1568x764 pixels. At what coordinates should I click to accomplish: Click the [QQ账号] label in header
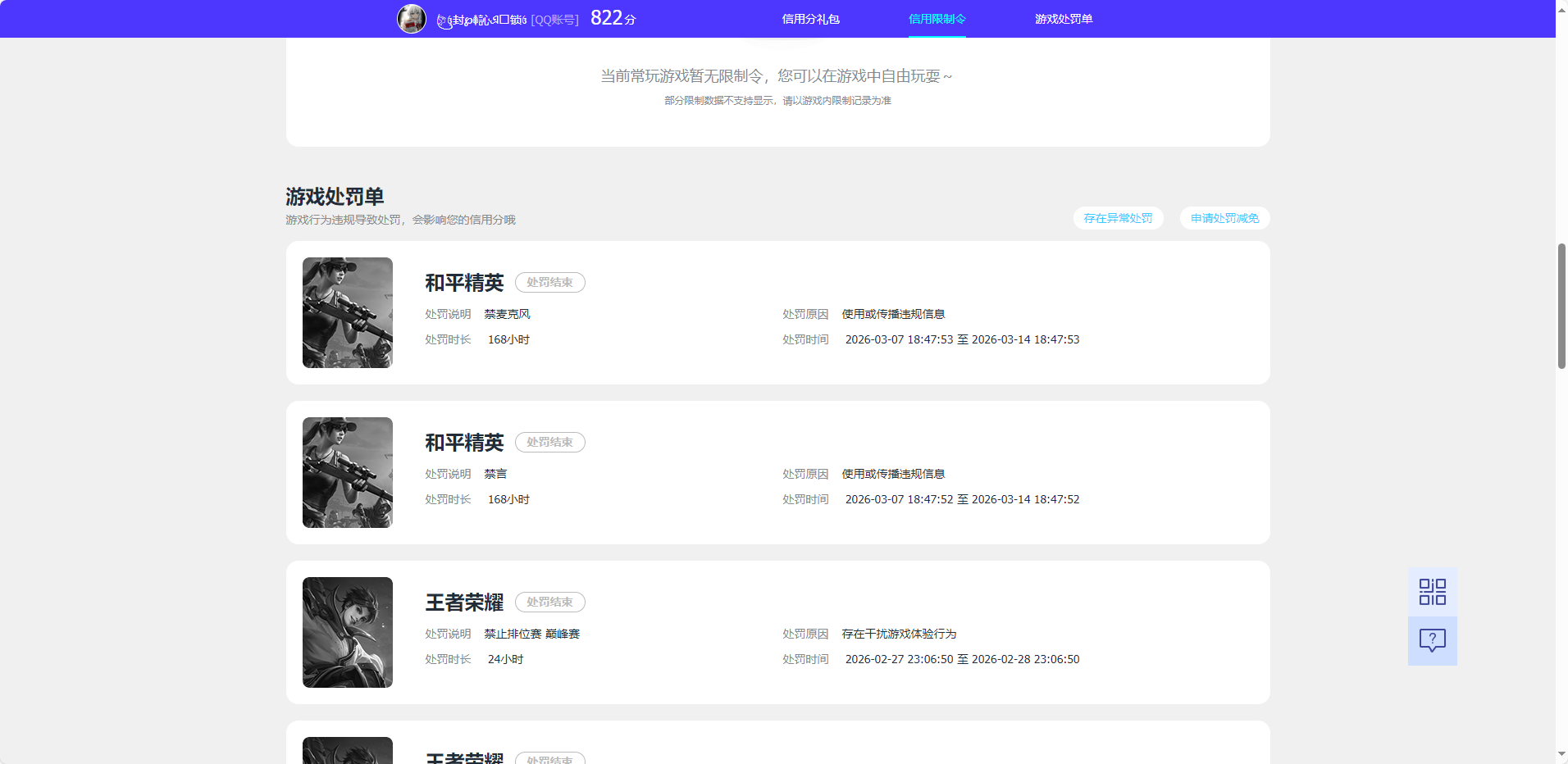click(x=554, y=20)
